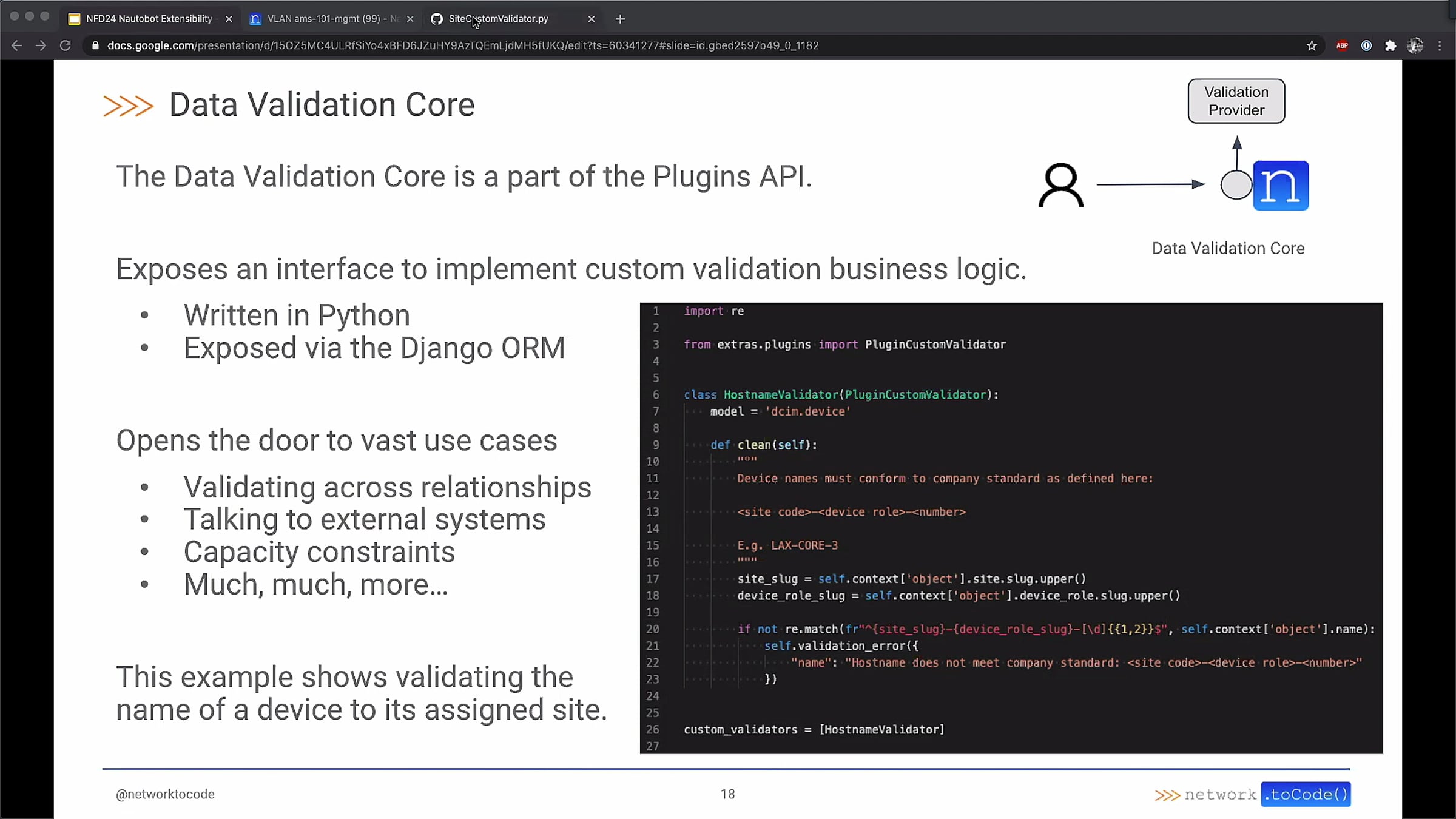Screen dimensions: 1456x819
Task: Open the Chrome profile avatar
Action: tap(1415, 45)
